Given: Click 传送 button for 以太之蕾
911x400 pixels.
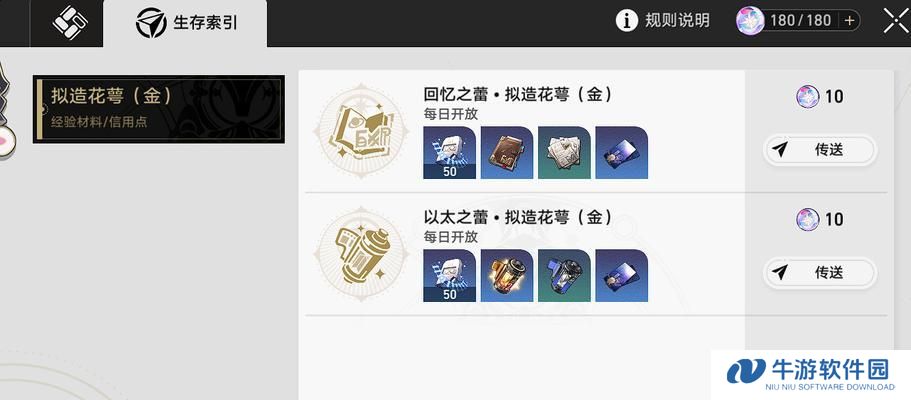Looking at the screenshot, I should click(x=819, y=272).
